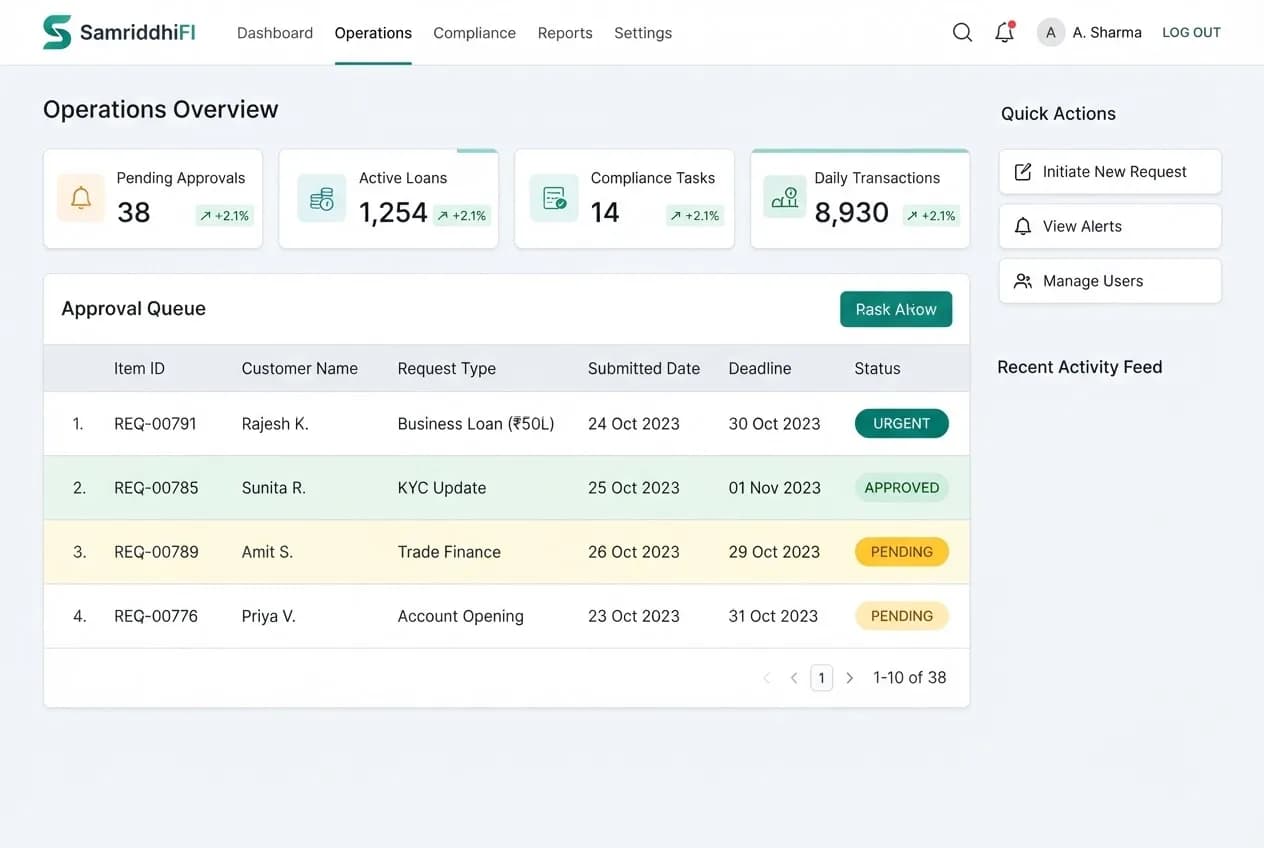The image size is (1264, 848).
Task: Click customer name Rajesh K.
Action: 275,424
